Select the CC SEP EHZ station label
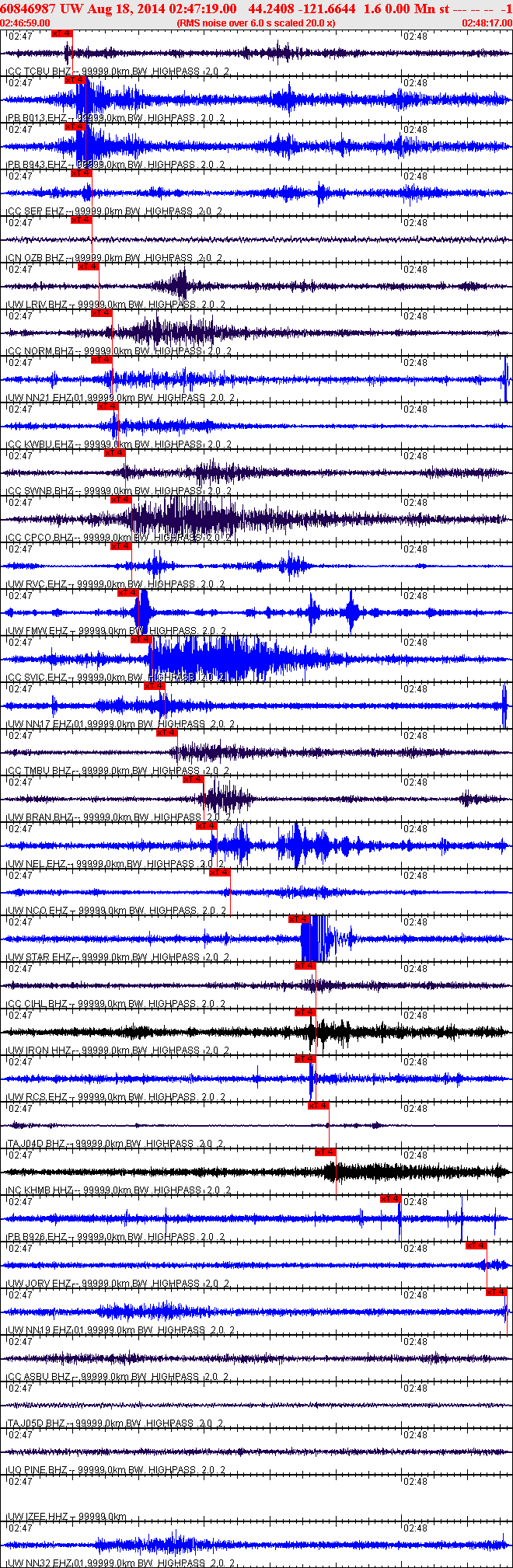Image resolution: width=513 pixels, height=1568 pixels. (36, 211)
